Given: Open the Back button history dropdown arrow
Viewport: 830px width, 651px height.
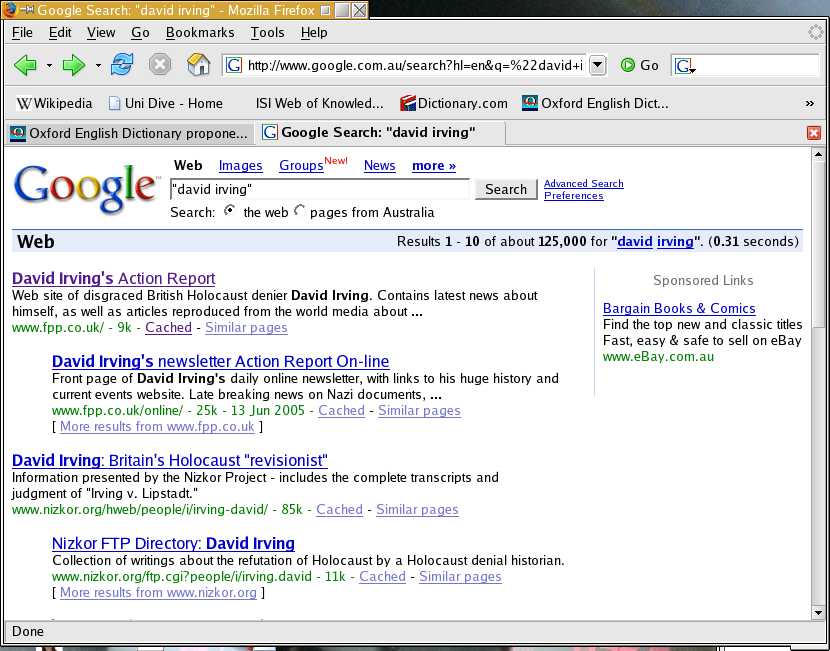Looking at the screenshot, I should pos(49,66).
